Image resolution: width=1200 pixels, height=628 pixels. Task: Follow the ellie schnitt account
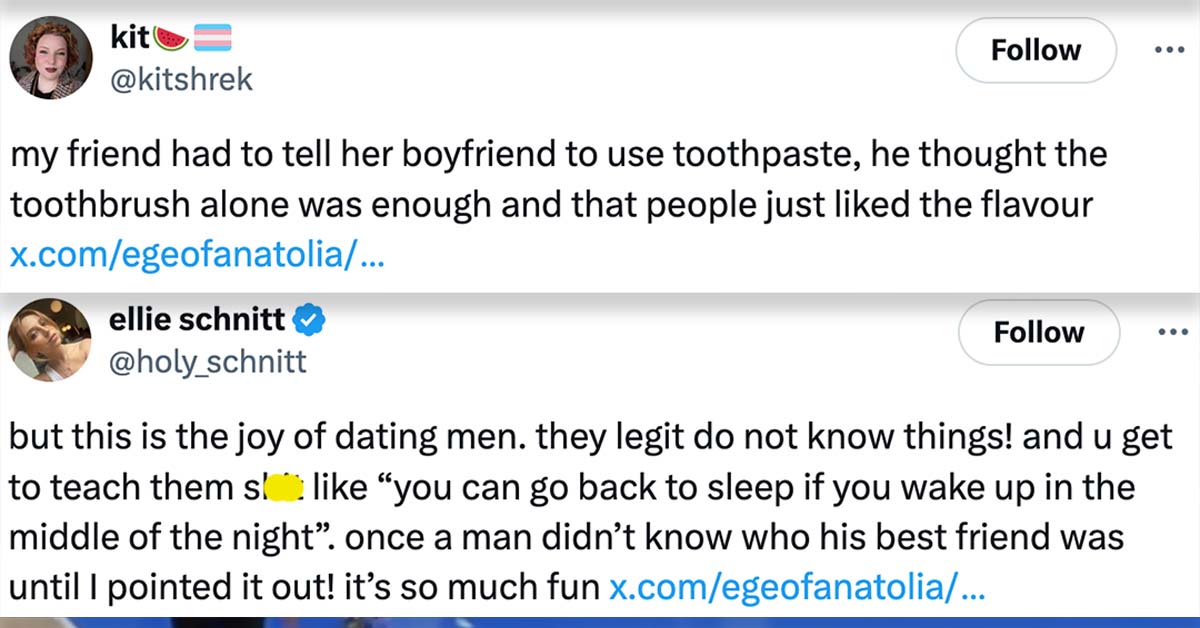click(x=1039, y=332)
